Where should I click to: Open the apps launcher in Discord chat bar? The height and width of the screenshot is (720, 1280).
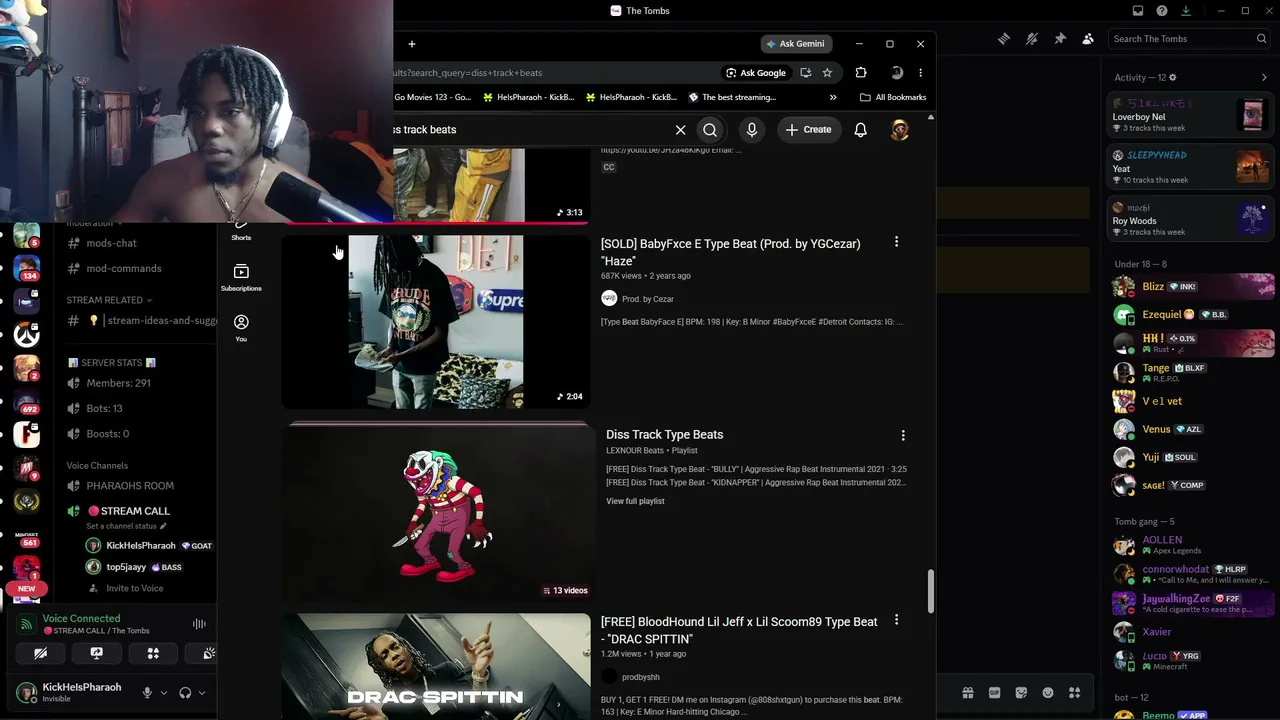(x=1075, y=693)
